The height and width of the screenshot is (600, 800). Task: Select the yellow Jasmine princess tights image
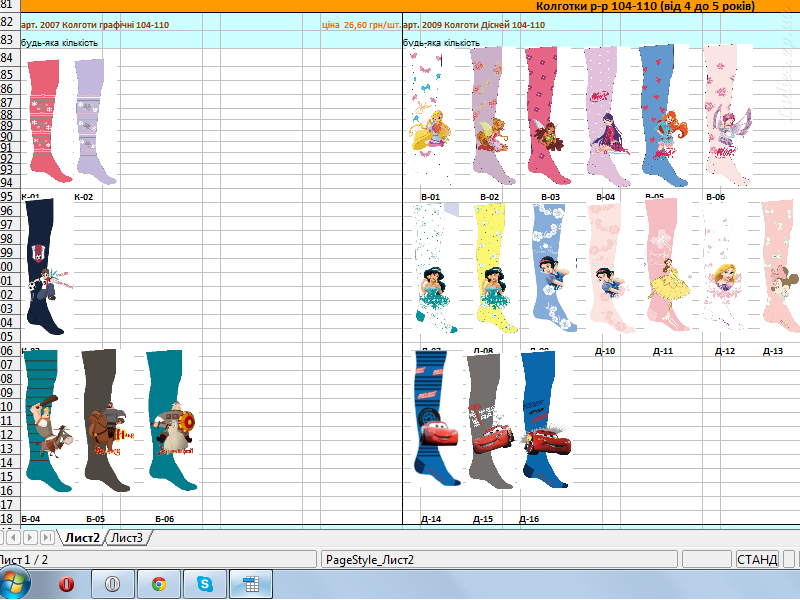click(495, 269)
